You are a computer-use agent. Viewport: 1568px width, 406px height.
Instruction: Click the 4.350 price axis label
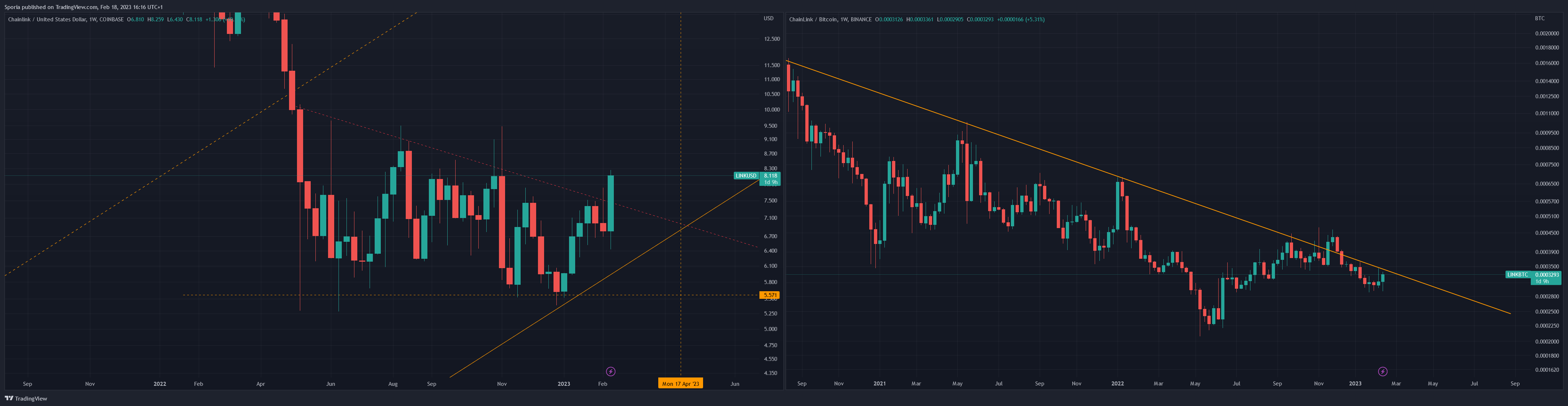click(771, 373)
